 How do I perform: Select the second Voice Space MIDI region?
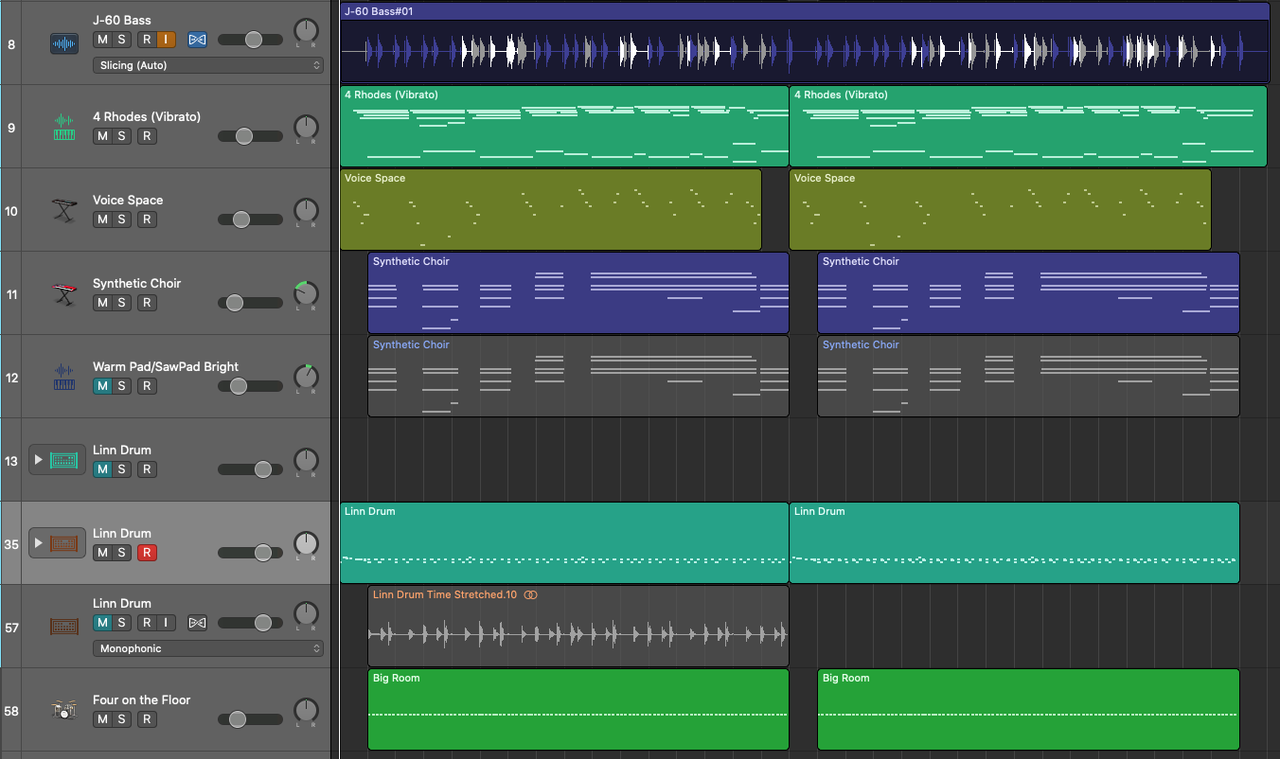[x=1000, y=210]
